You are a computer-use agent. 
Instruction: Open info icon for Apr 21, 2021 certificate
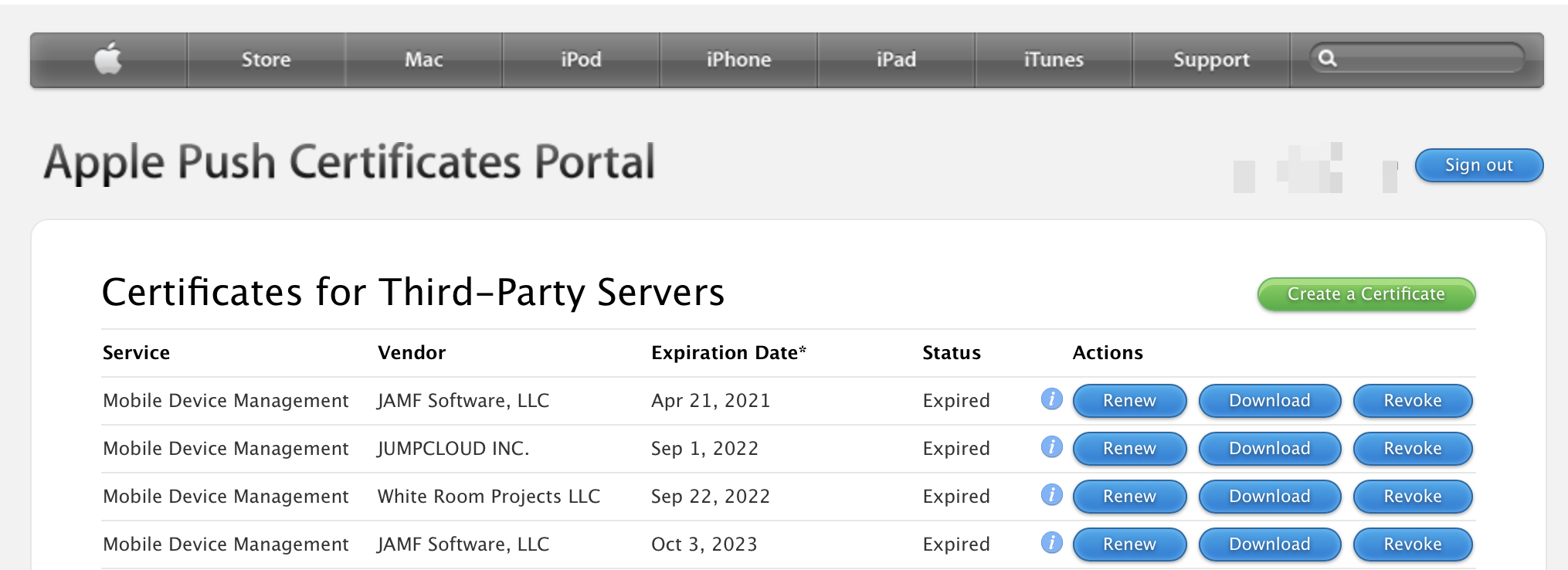[1051, 399]
